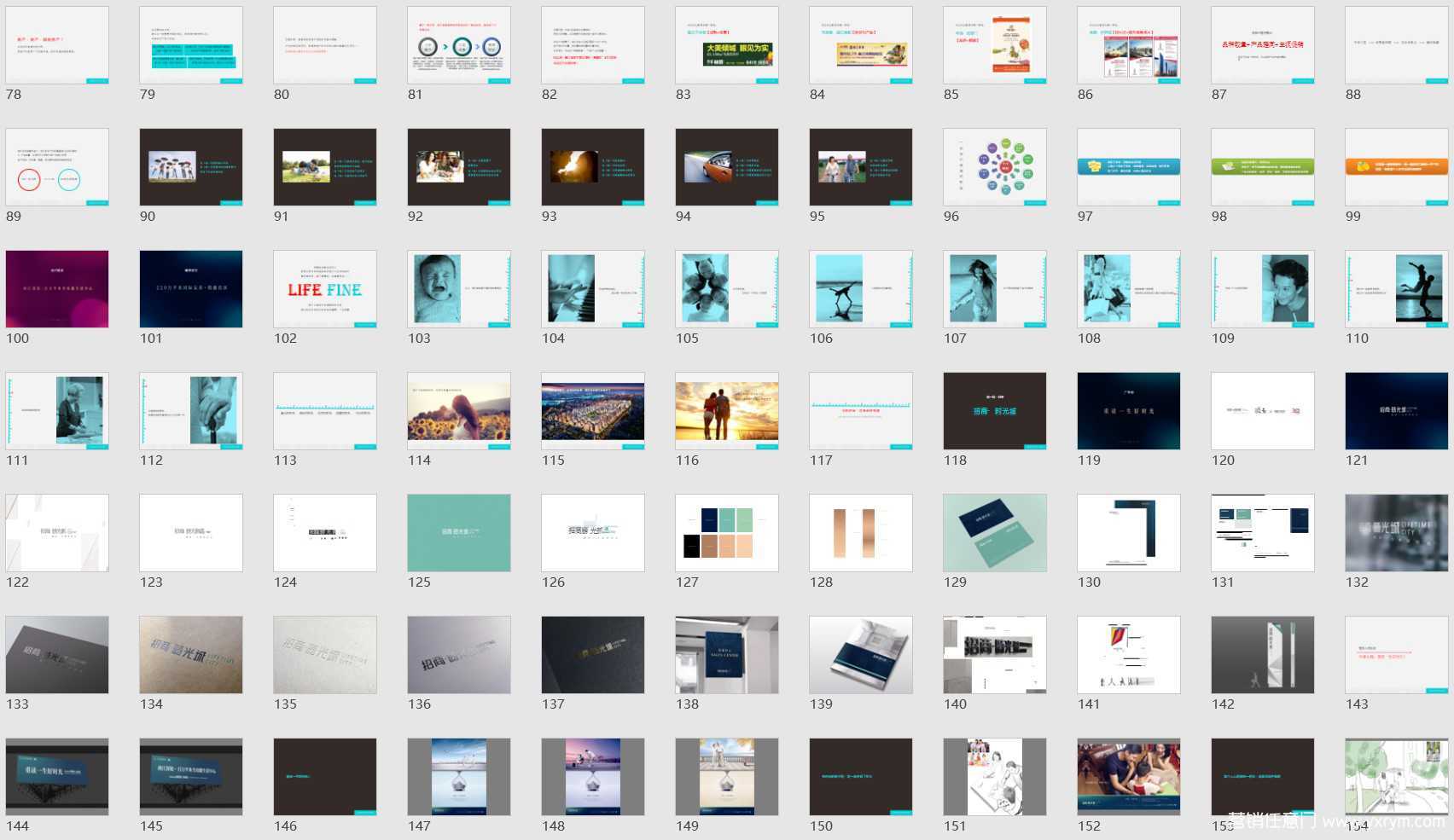Click slide 114 with sunflower field photo
Image resolution: width=1454 pixels, height=840 pixels.
click(459, 411)
